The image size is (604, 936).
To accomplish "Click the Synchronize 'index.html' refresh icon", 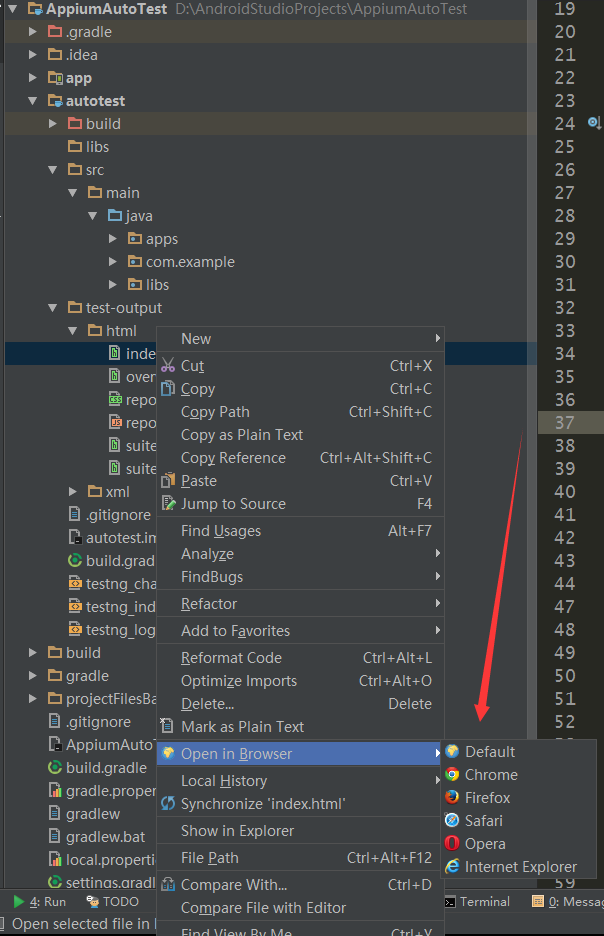I will tap(168, 804).
